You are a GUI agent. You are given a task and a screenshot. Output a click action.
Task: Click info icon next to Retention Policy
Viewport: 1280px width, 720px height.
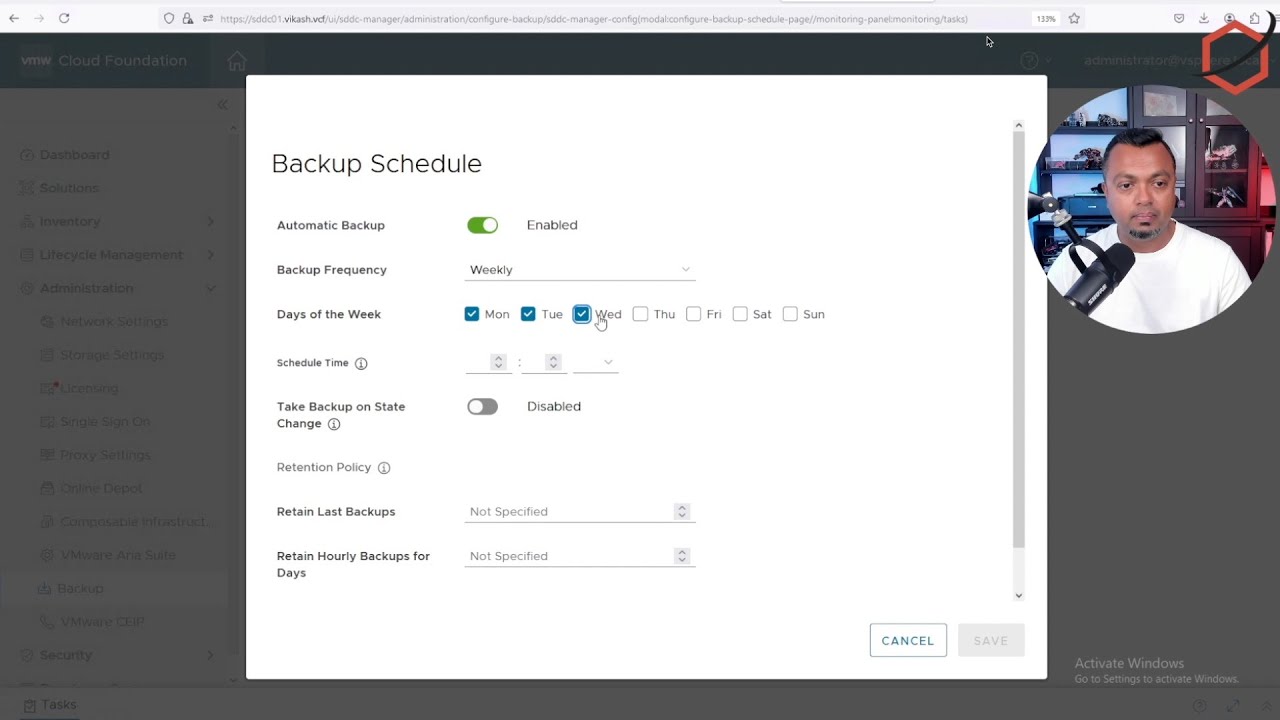tap(384, 468)
